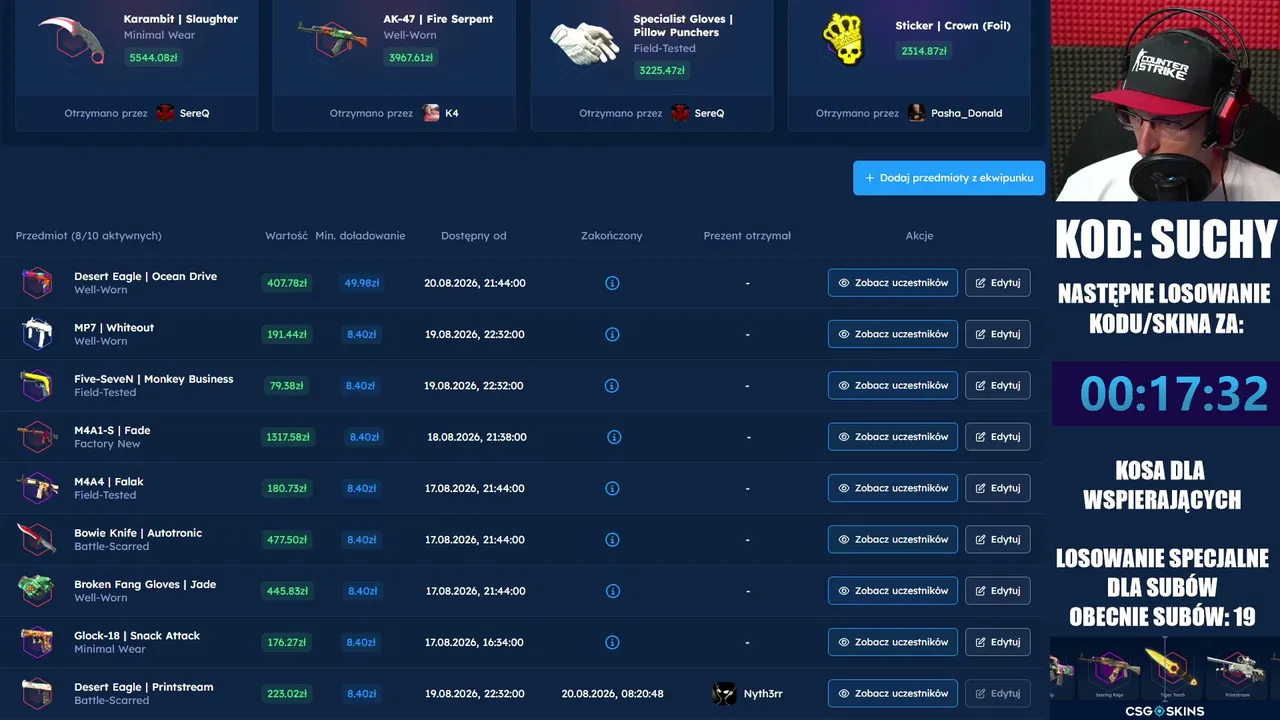
Task: Edit the MP7 Whiteout giveaway
Action: point(998,334)
